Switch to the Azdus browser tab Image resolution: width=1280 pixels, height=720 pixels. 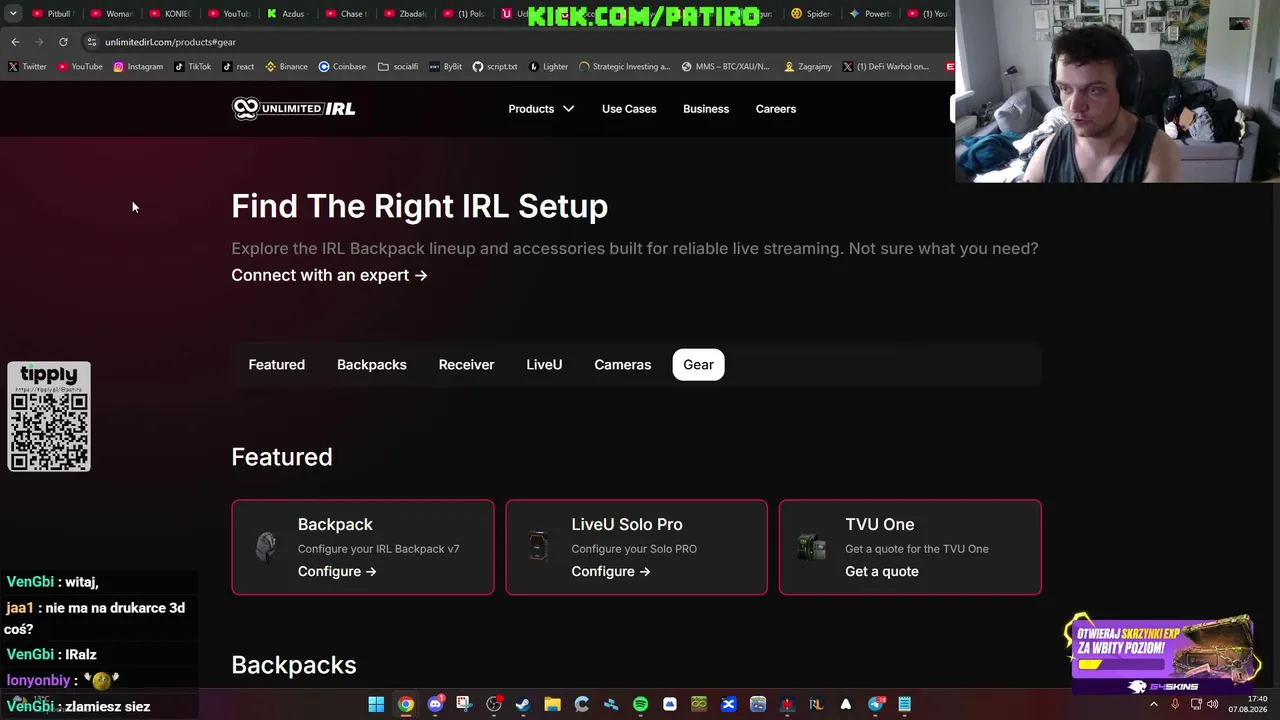287,14
